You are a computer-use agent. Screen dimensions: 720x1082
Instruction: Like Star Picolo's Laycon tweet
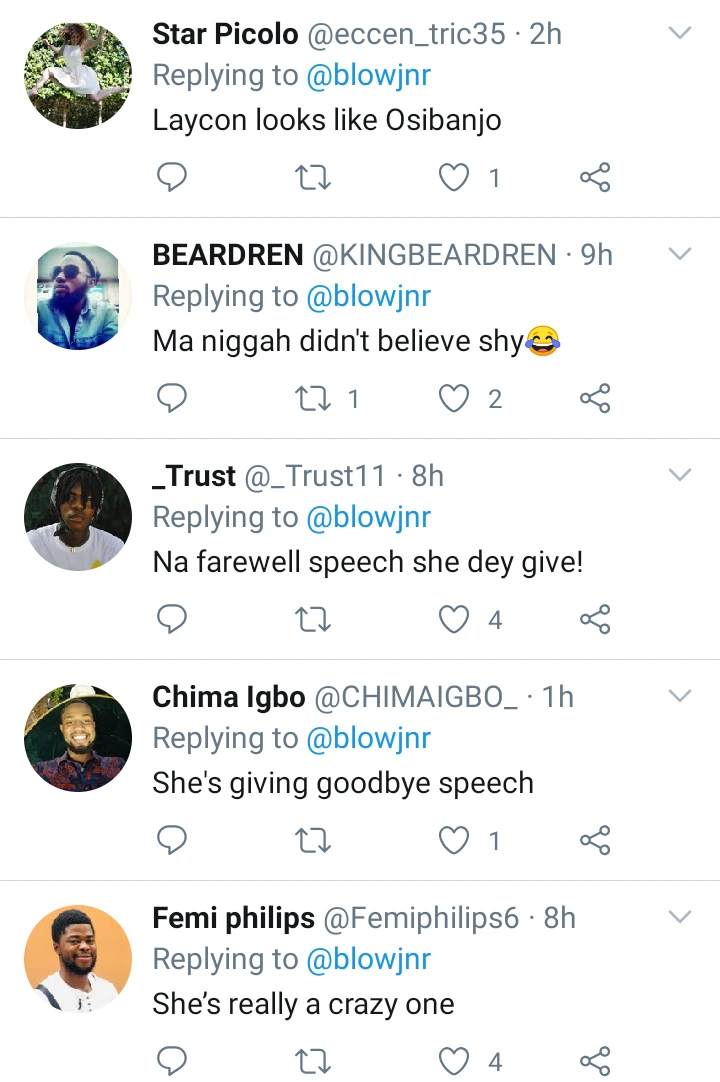(x=455, y=178)
